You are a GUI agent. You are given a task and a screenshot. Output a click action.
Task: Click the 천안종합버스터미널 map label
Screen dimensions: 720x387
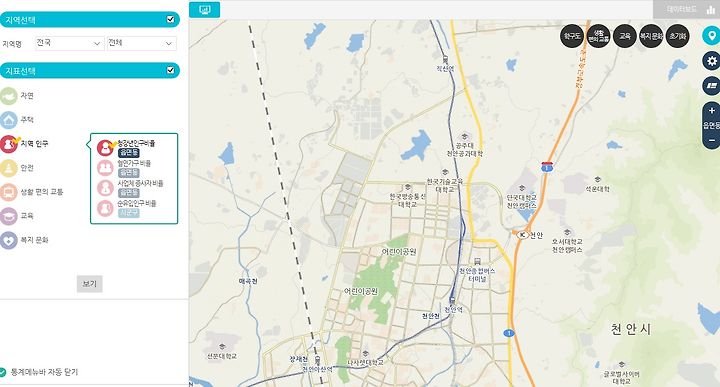[x=477, y=275]
